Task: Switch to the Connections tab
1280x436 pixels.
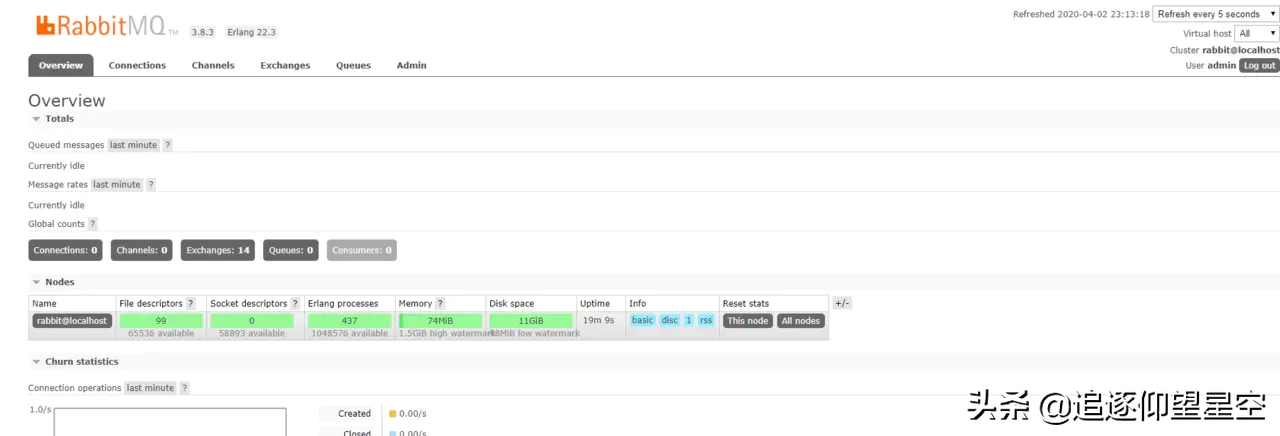Action: (x=137, y=65)
